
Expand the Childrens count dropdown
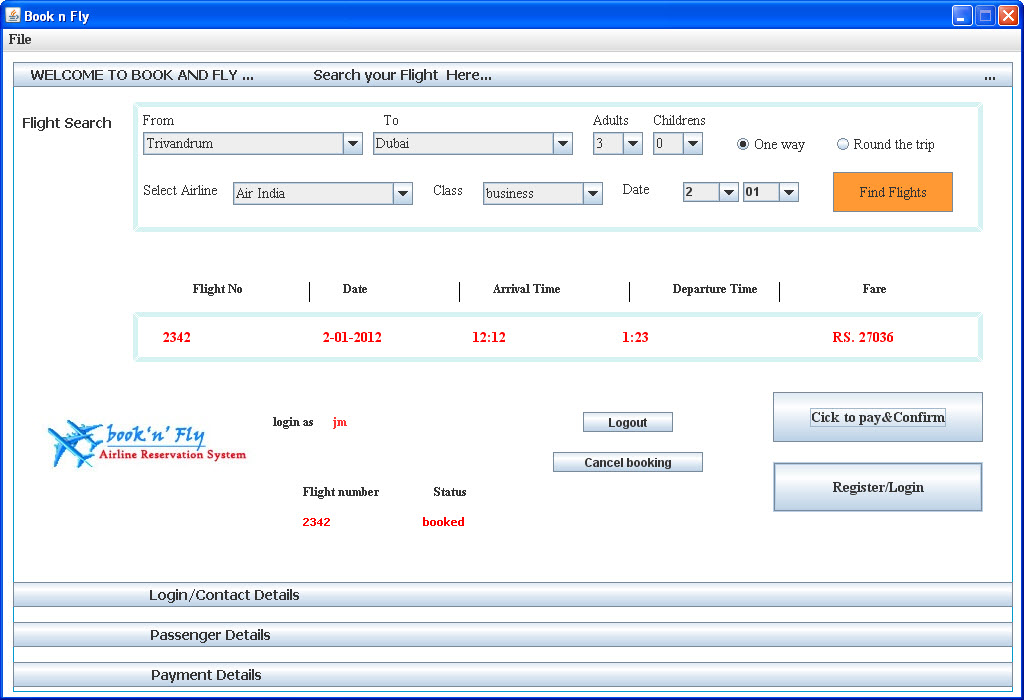(678, 144)
